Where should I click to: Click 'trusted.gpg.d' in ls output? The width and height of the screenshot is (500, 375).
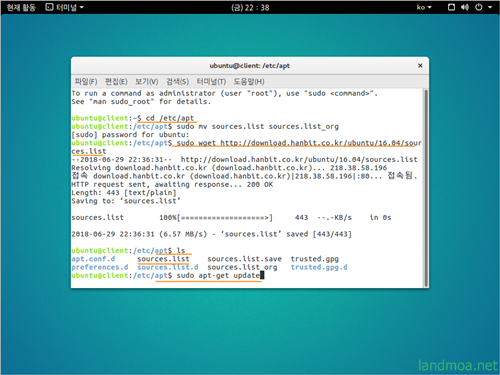click(319, 267)
